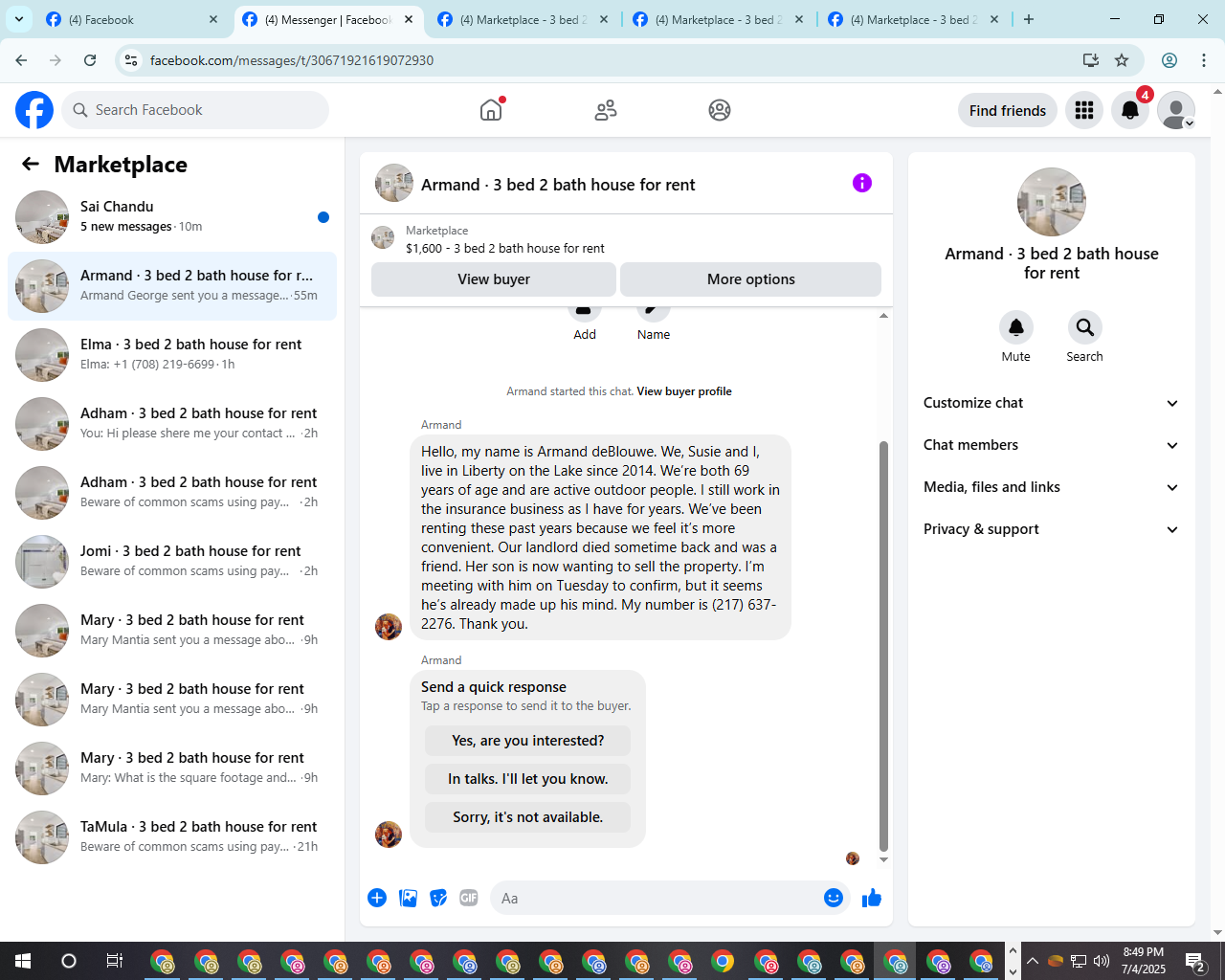View site information icon in address bar

pos(132,60)
